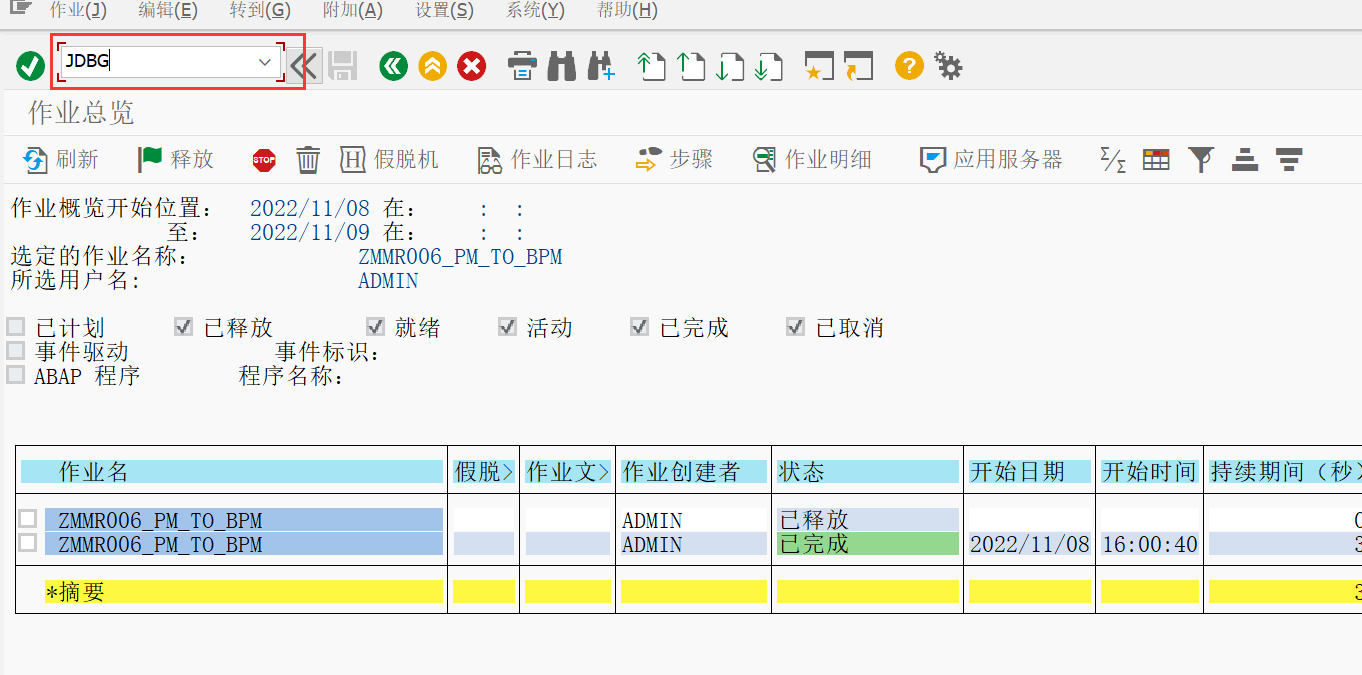The image size is (1362, 675).
Task: Open the 系统(Y) menu
Action: [x=534, y=12]
